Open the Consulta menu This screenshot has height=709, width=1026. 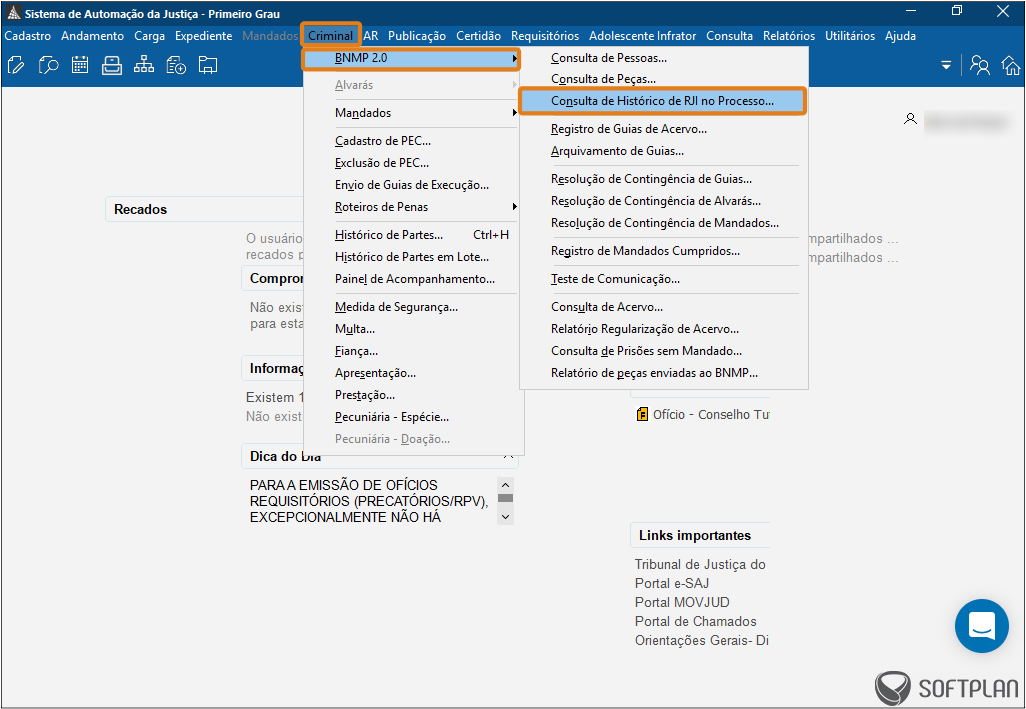point(730,36)
